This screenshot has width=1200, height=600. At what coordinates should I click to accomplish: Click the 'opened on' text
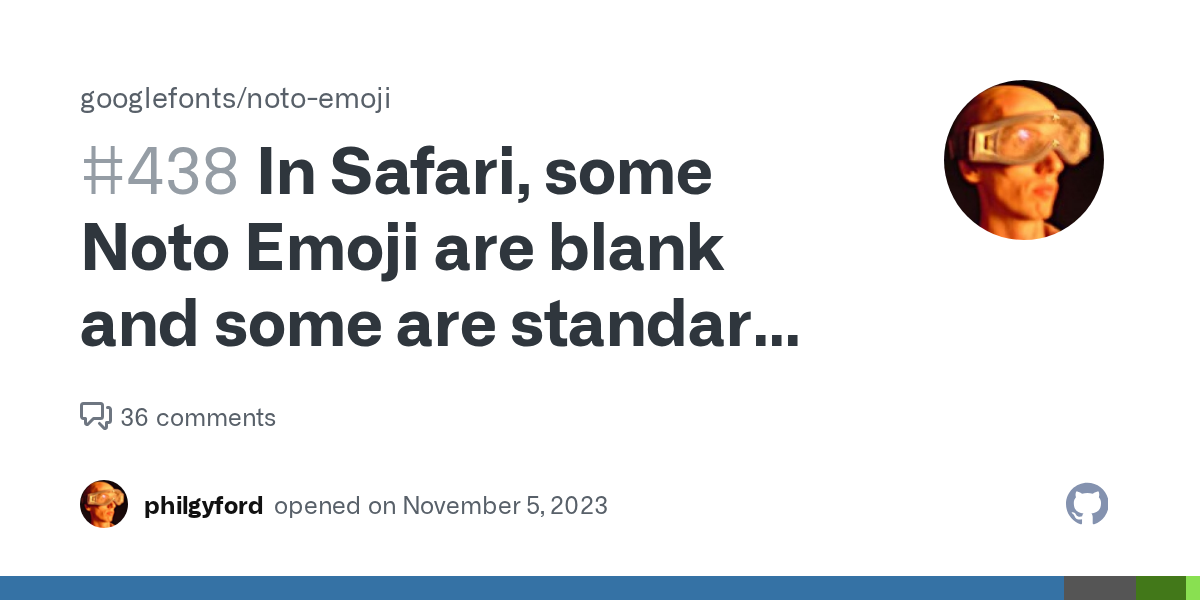(x=334, y=505)
